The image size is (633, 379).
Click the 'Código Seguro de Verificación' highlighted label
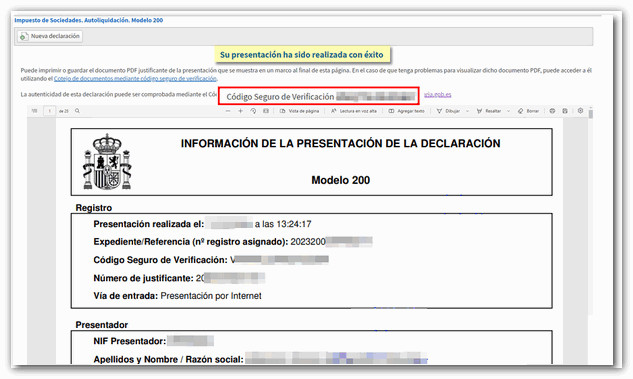[280, 97]
